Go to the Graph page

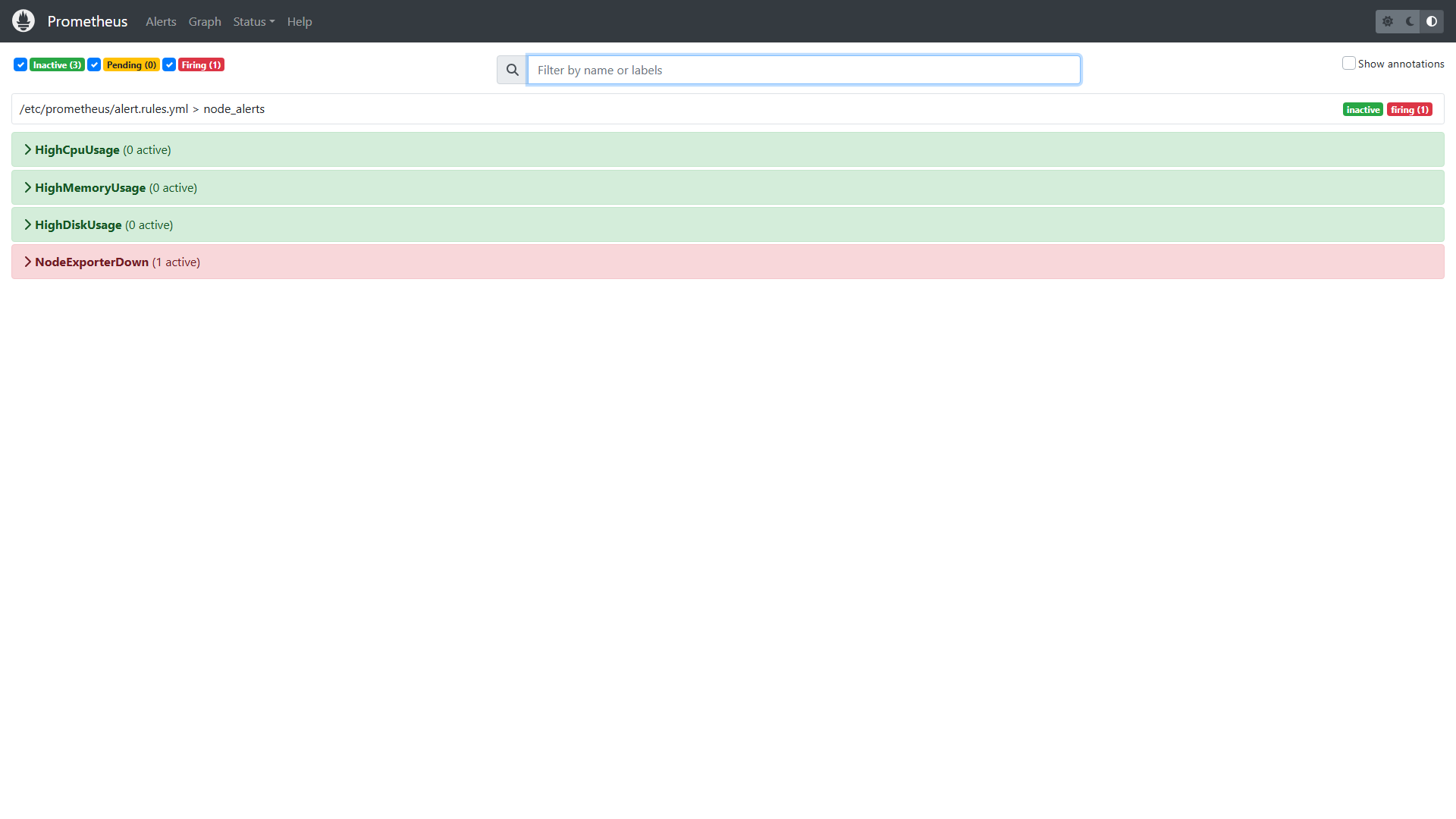click(205, 21)
